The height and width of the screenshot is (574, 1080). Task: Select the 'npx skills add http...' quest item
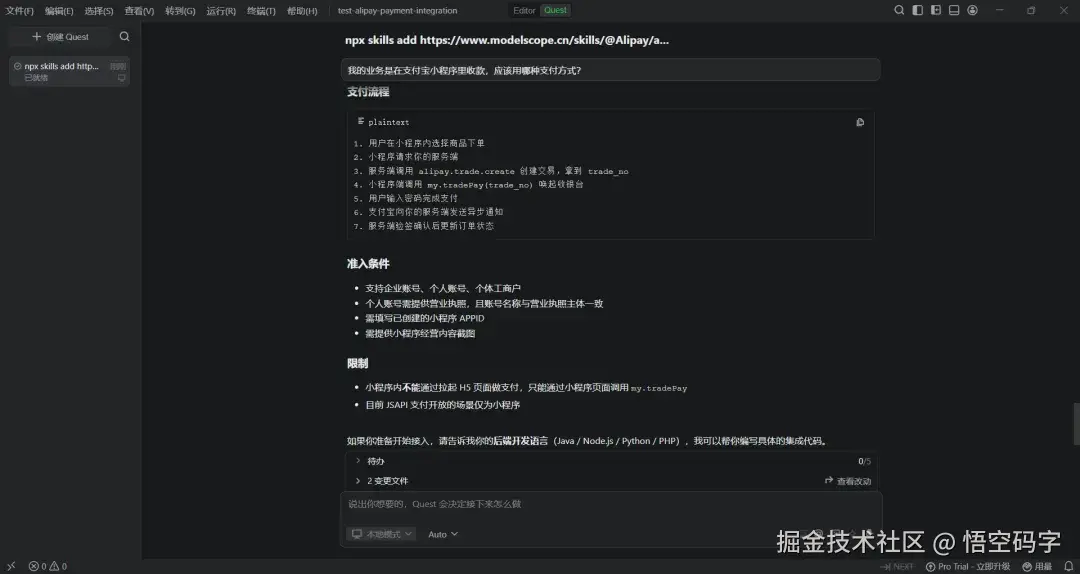[x=69, y=71]
